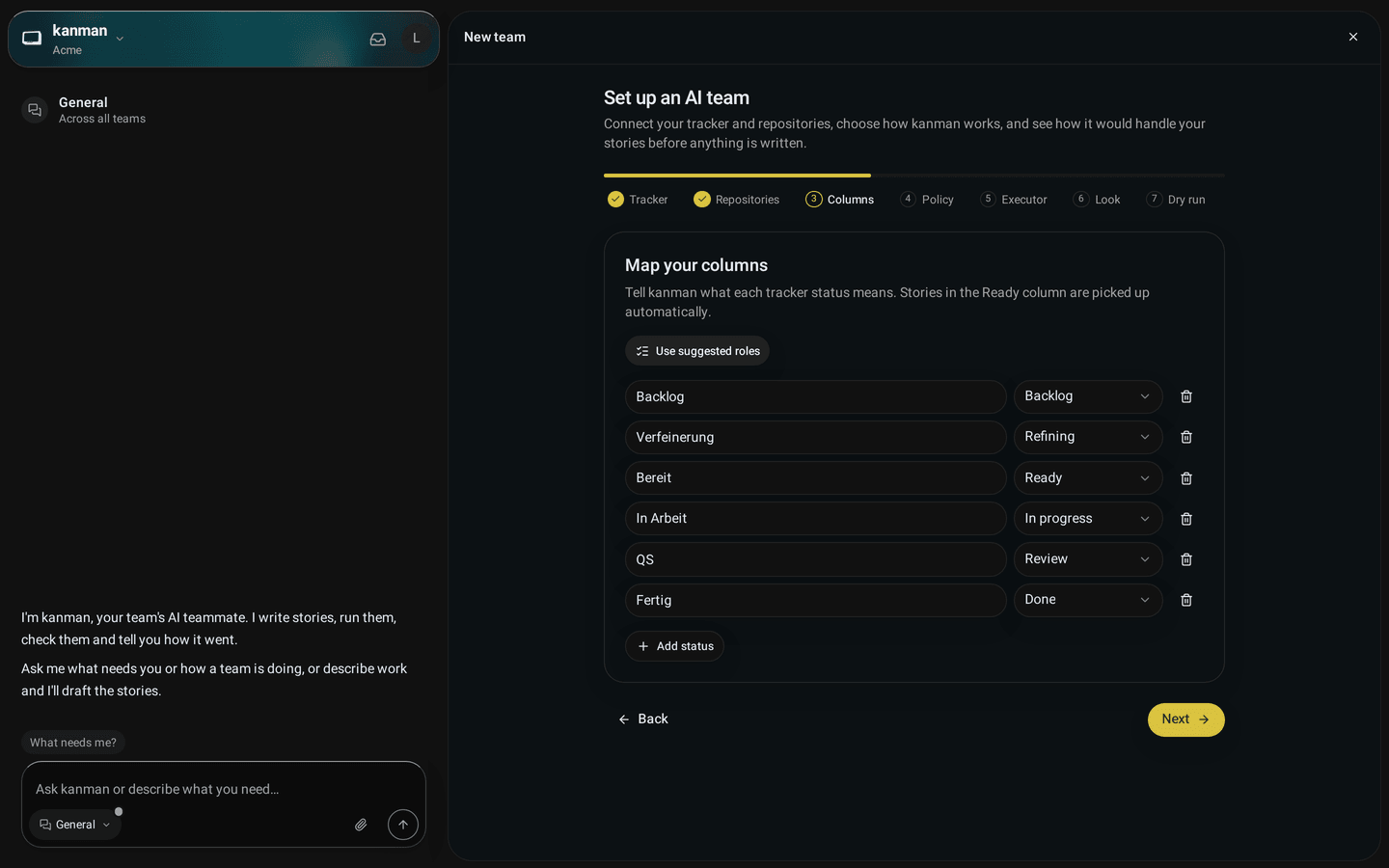Open role dropdown for Backlog row

1088,396
